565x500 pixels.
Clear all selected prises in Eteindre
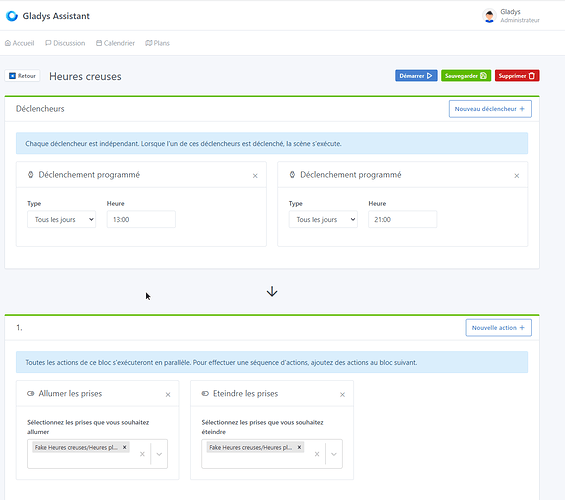point(317,454)
